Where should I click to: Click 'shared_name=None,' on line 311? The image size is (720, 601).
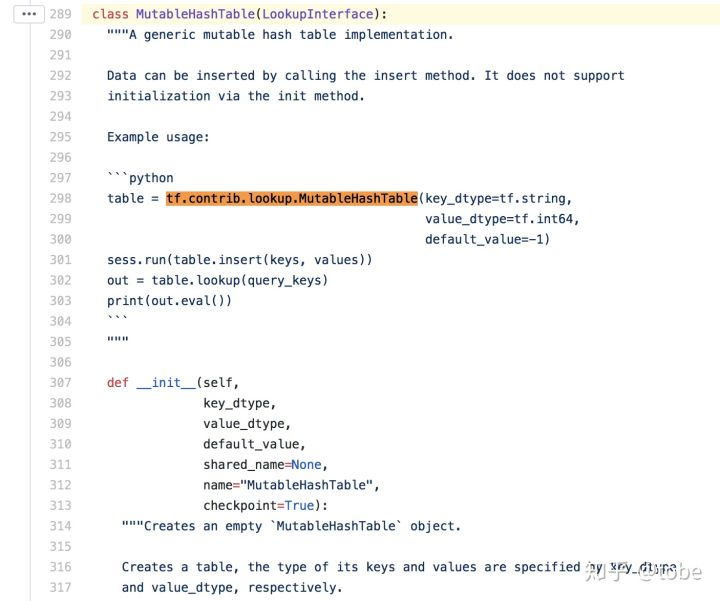265,465
